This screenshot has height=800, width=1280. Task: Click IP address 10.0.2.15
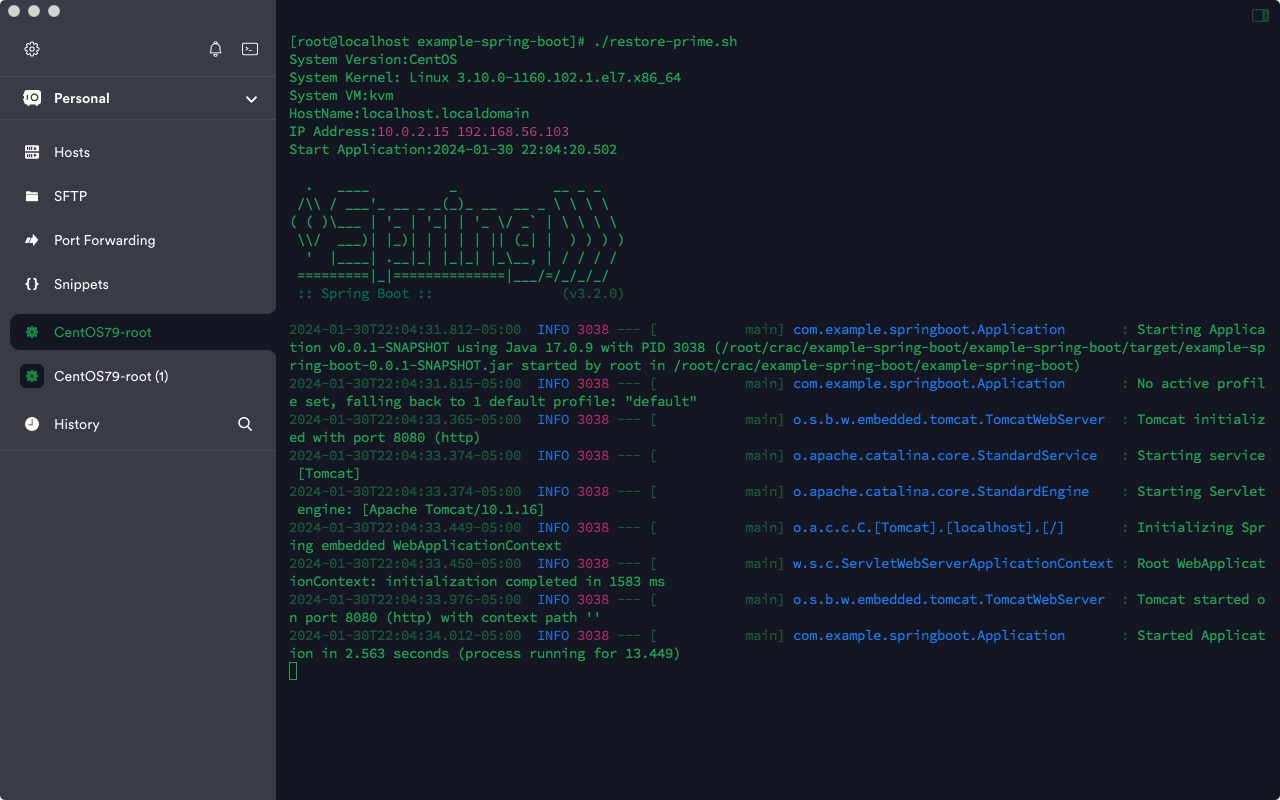(413, 131)
